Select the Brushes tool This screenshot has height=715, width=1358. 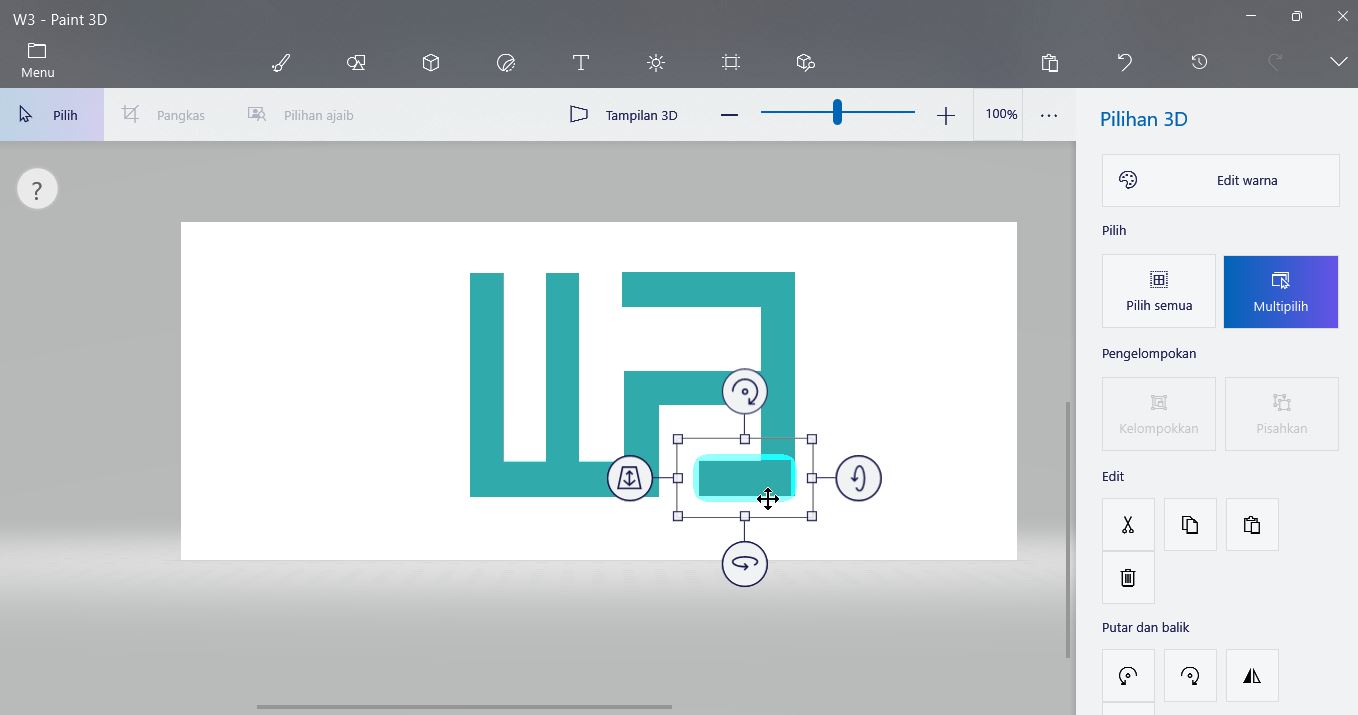(280, 62)
